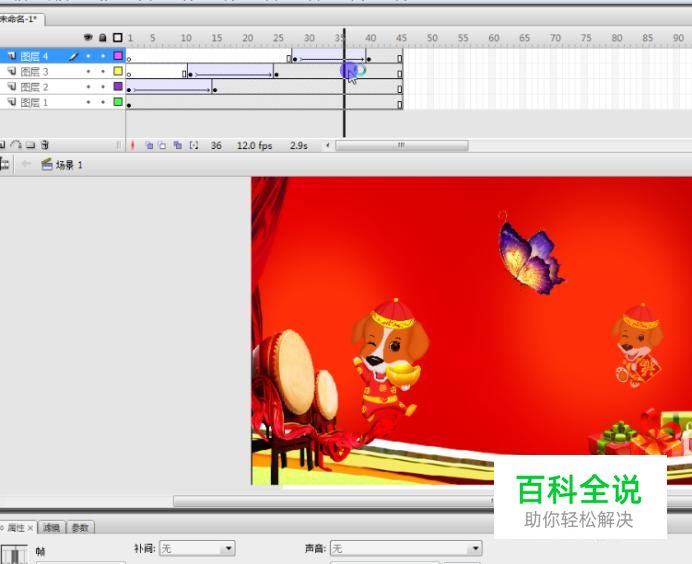Toggle visibility dot for 图层 1
692x564 pixels.
point(88,102)
